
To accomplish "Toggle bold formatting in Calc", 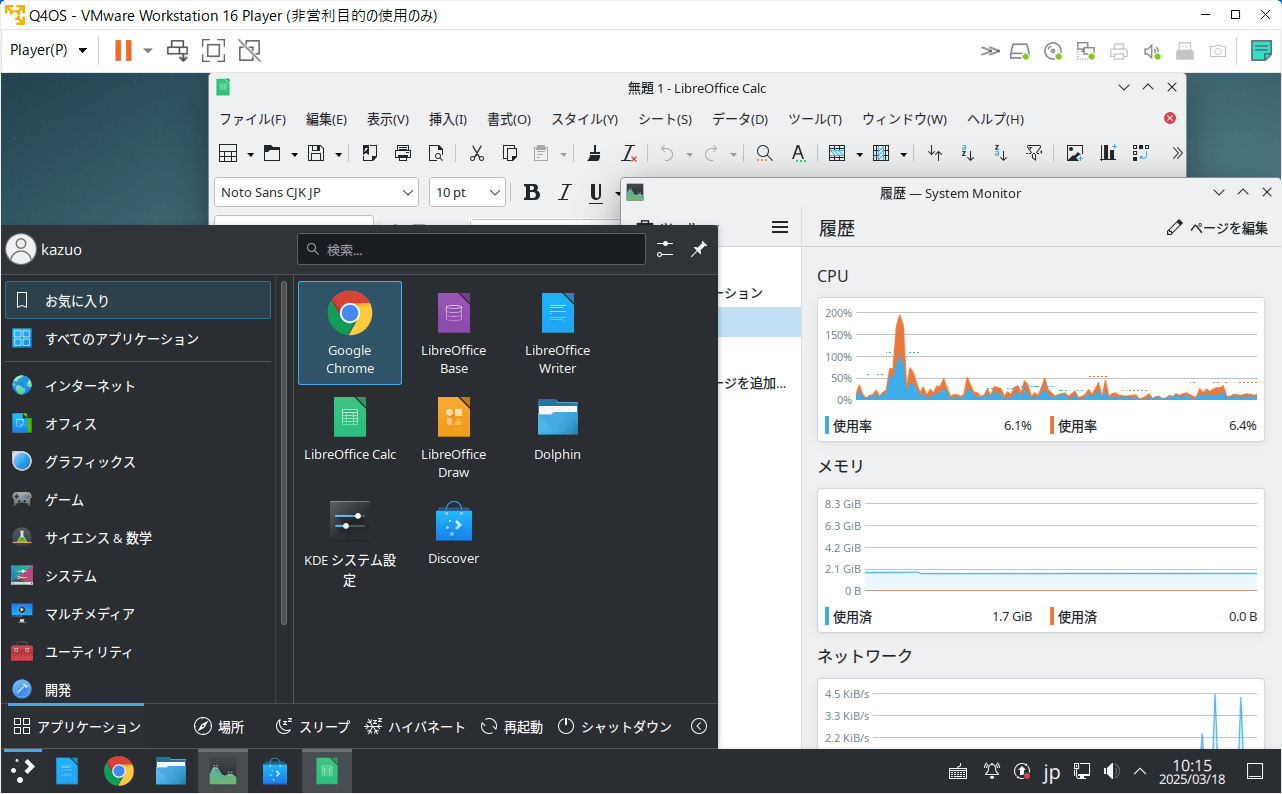I will 532,193.
